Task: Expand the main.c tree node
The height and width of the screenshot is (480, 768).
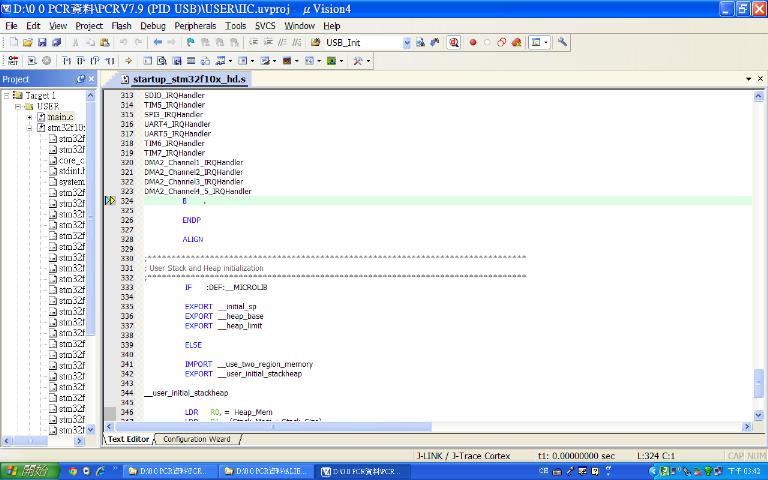Action: [29, 117]
